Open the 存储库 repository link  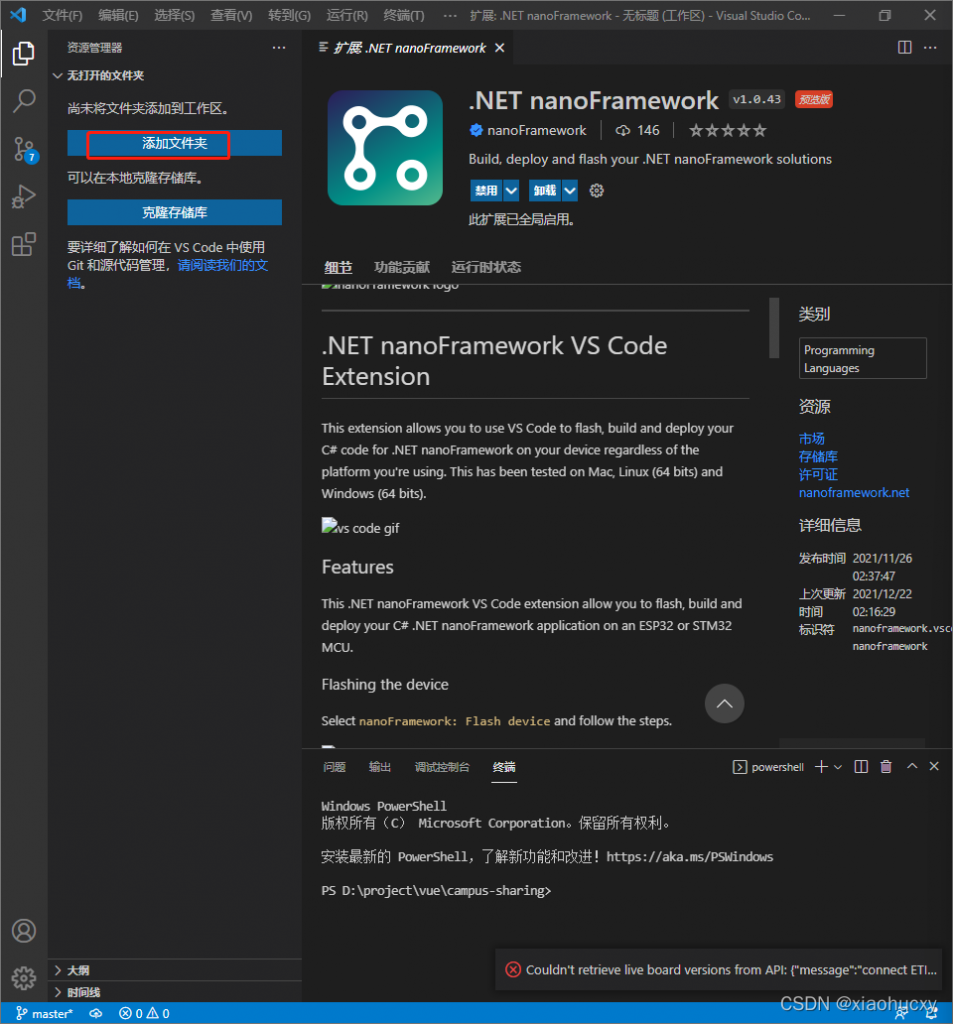click(818, 456)
